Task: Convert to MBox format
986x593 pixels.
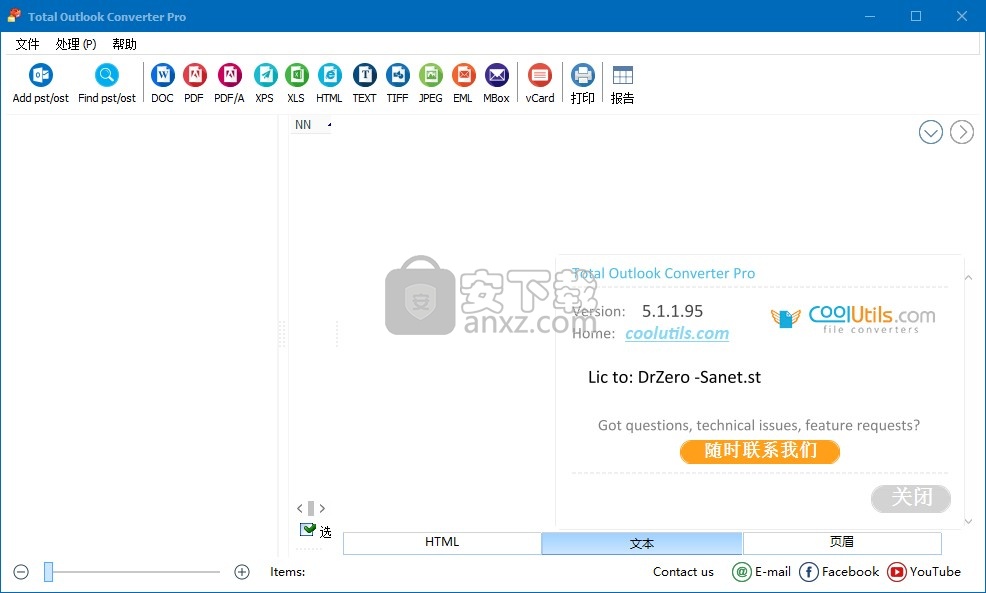Action: [496, 84]
